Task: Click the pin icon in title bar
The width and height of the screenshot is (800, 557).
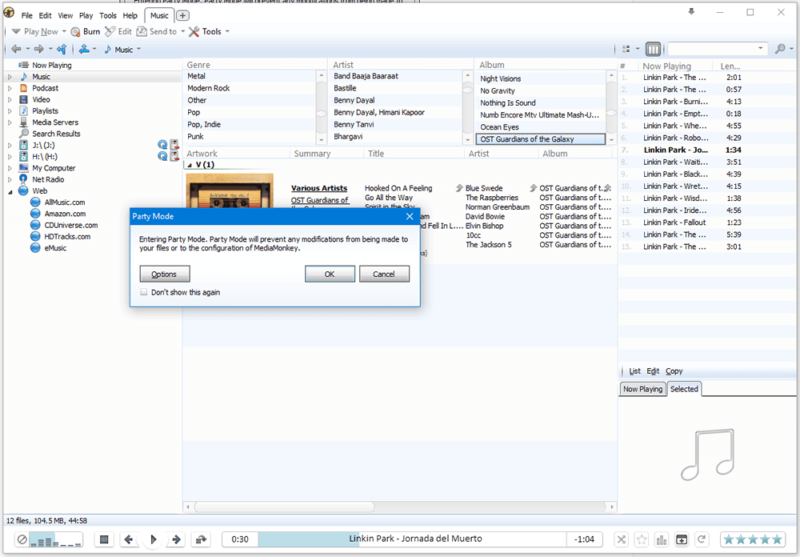Action: [x=691, y=12]
